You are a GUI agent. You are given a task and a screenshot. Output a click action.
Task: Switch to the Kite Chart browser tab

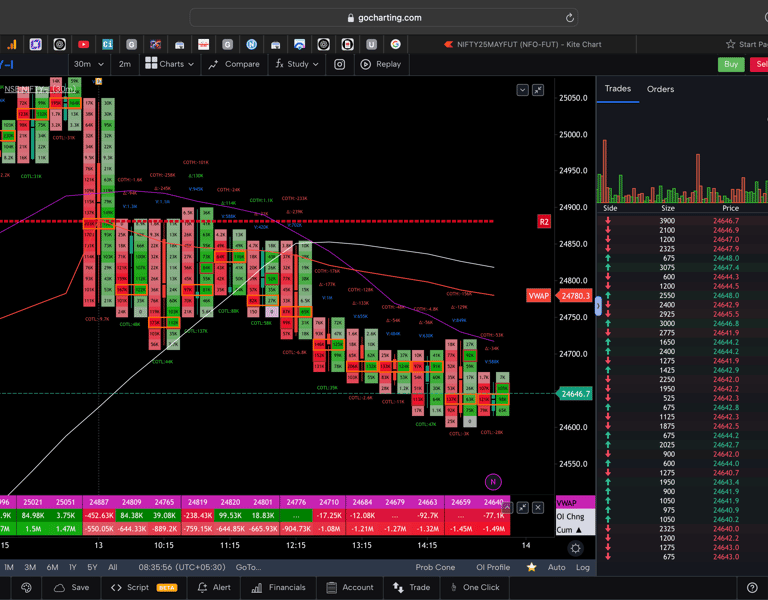tap(523, 45)
